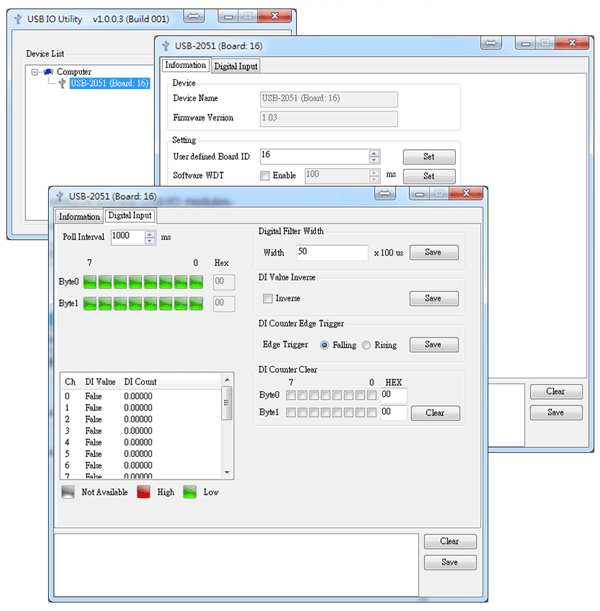Increase Poll Interval with up arrow
The image size is (600, 611).
tap(150, 234)
